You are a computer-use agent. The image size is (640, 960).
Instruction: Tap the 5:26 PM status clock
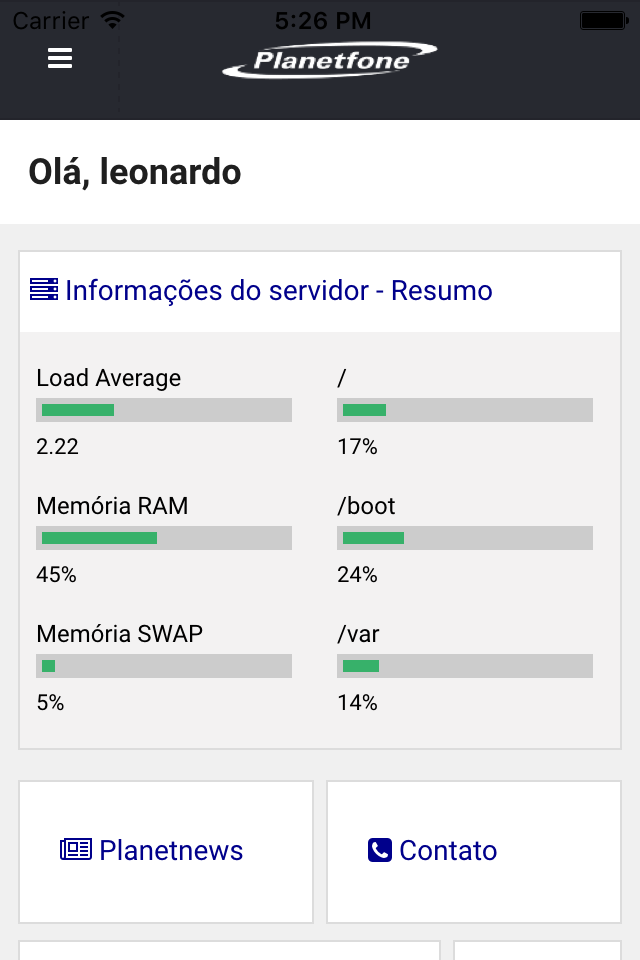click(323, 21)
